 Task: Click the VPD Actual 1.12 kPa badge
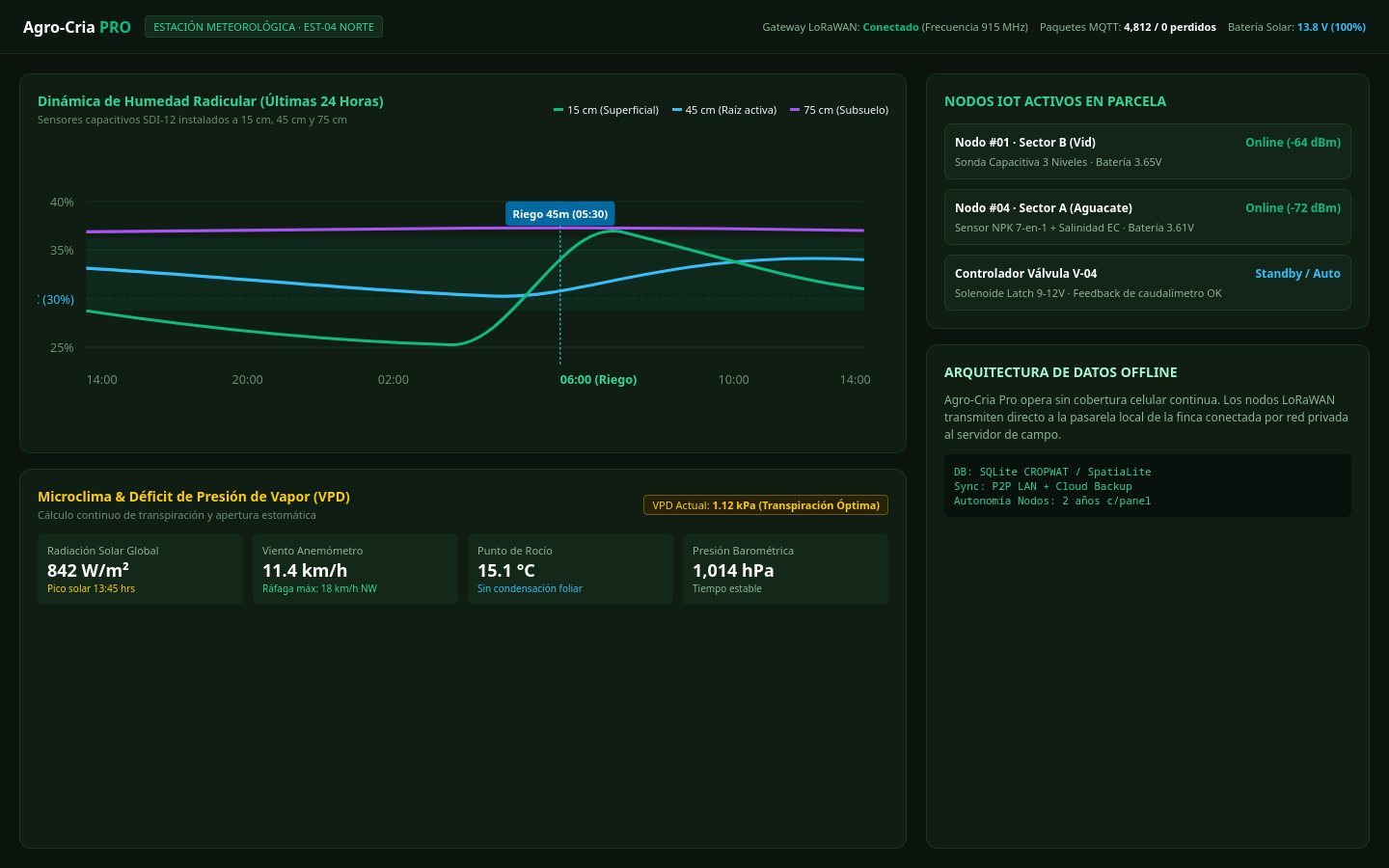pos(766,505)
